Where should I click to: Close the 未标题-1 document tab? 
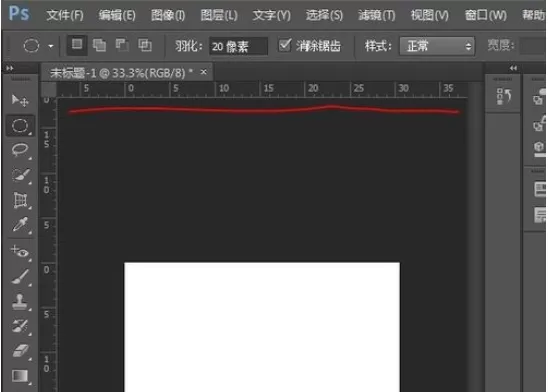[x=203, y=72]
